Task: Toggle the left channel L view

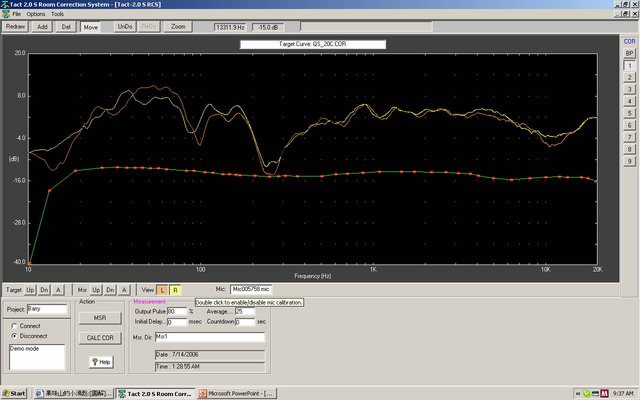Action: click(x=162, y=290)
